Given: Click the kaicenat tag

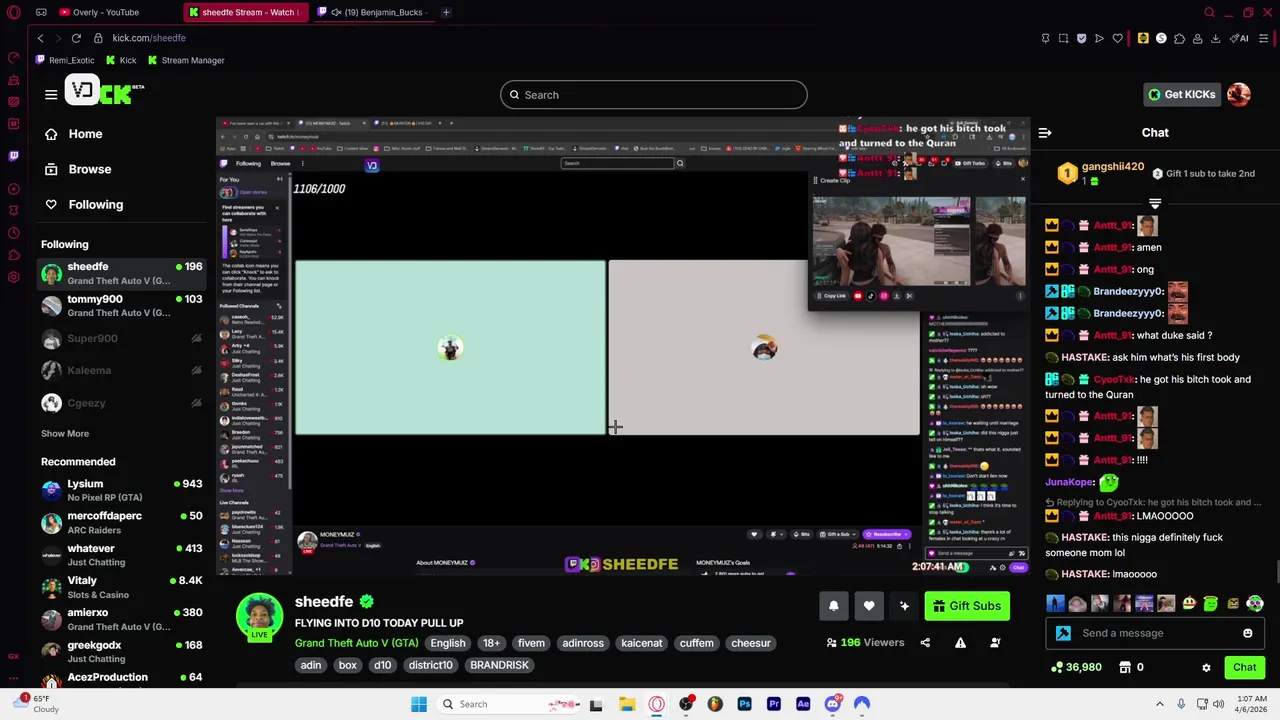Looking at the screenshot, I should [x=642, y=643].
